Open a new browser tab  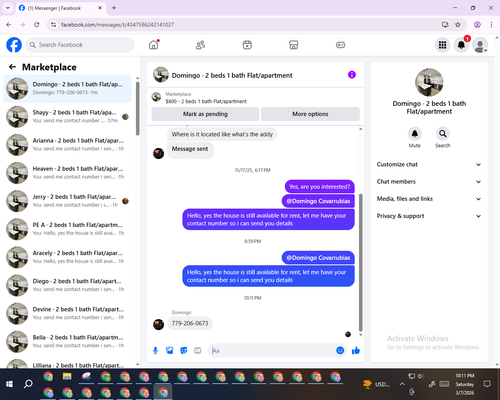coord(114,8)
